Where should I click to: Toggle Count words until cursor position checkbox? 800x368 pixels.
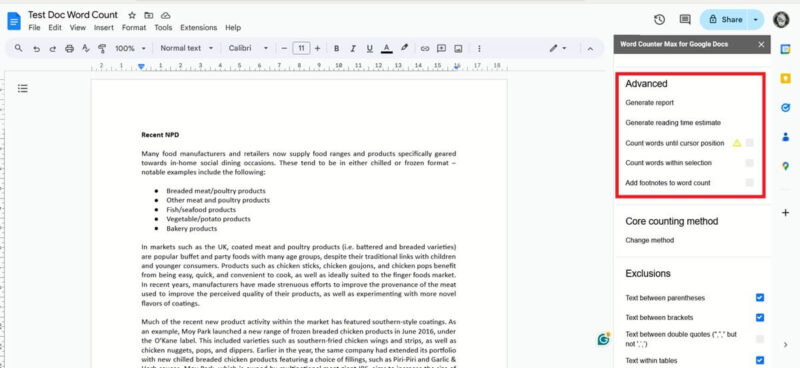(x=749, y=143)
